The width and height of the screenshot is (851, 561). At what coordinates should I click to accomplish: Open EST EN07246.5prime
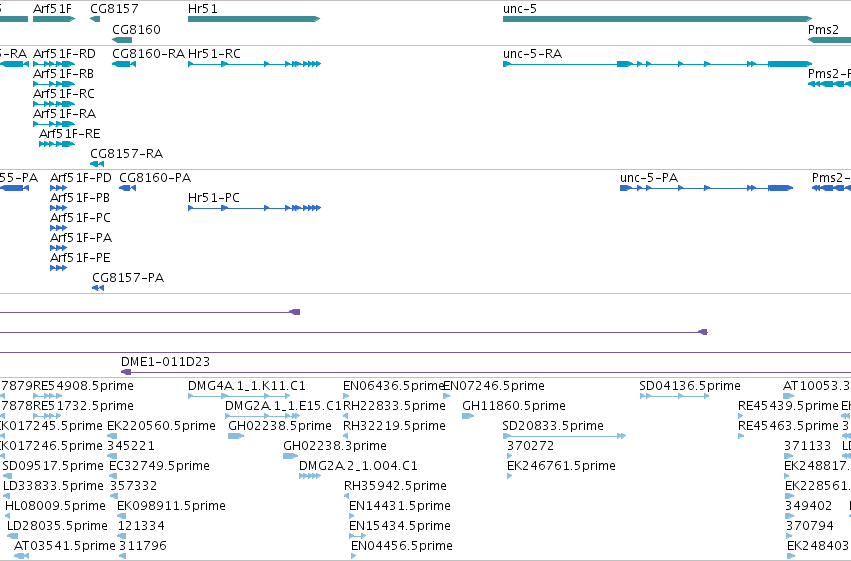(494, 386)
